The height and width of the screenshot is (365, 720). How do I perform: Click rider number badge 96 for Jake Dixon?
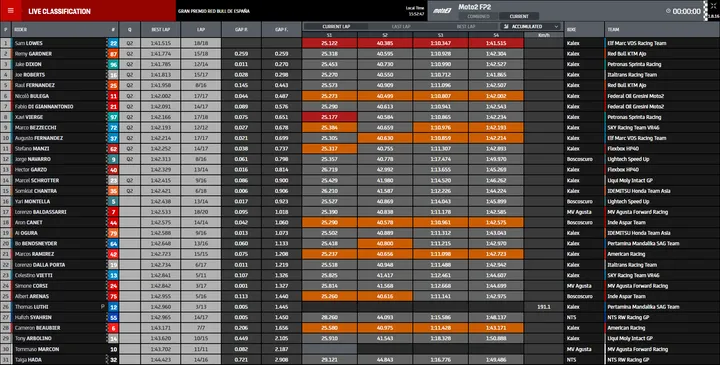coord(113,64)
